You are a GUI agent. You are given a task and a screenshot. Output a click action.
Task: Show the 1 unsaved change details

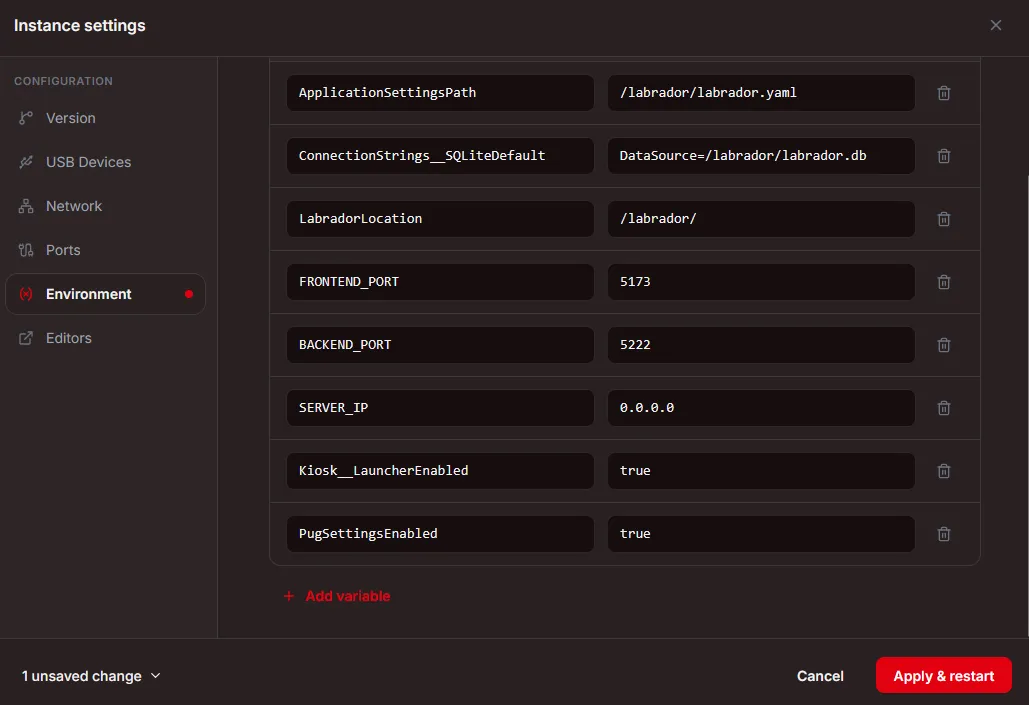coord(91,676)
